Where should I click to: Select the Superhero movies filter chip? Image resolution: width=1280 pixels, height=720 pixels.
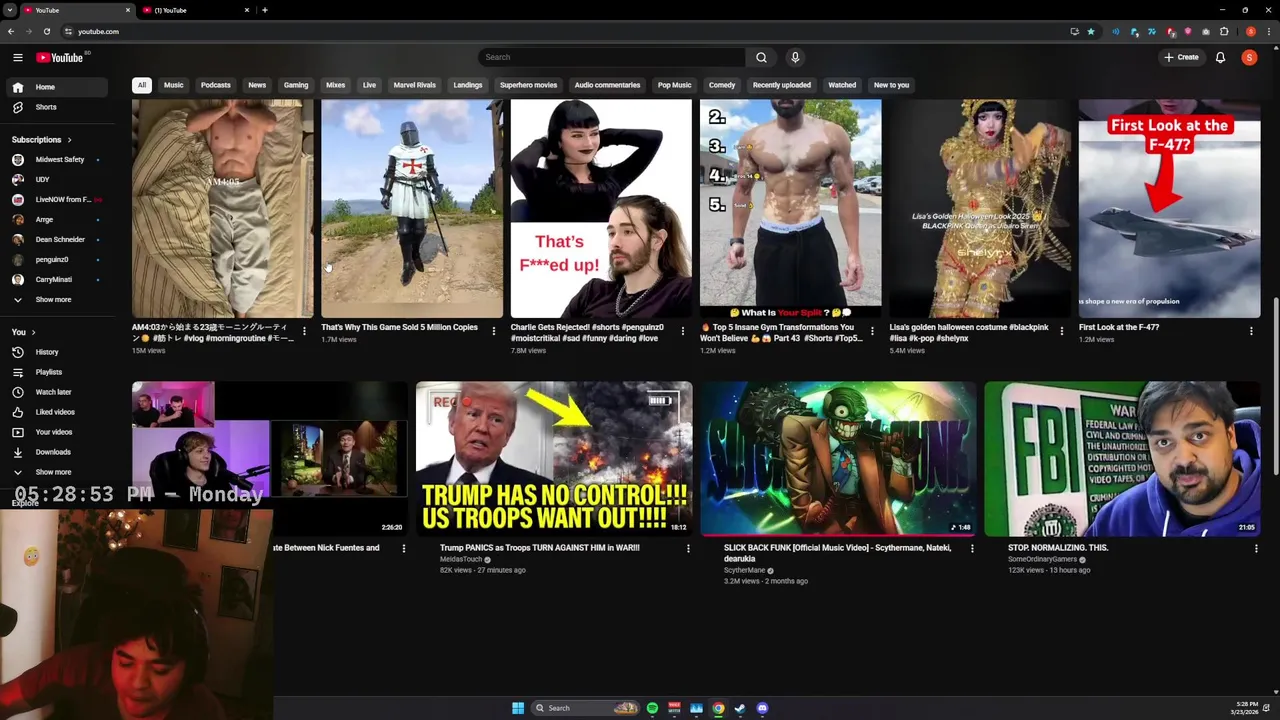click(528, 85)
